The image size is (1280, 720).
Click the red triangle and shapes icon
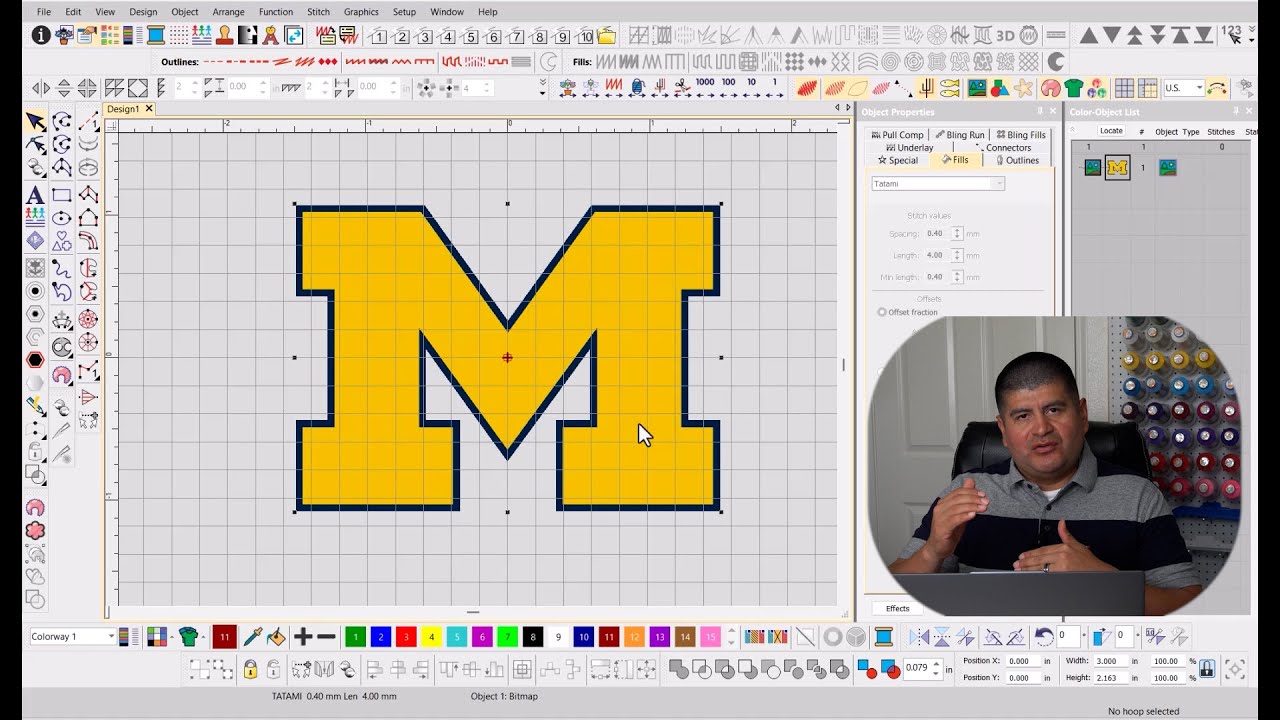click(999, 88)
